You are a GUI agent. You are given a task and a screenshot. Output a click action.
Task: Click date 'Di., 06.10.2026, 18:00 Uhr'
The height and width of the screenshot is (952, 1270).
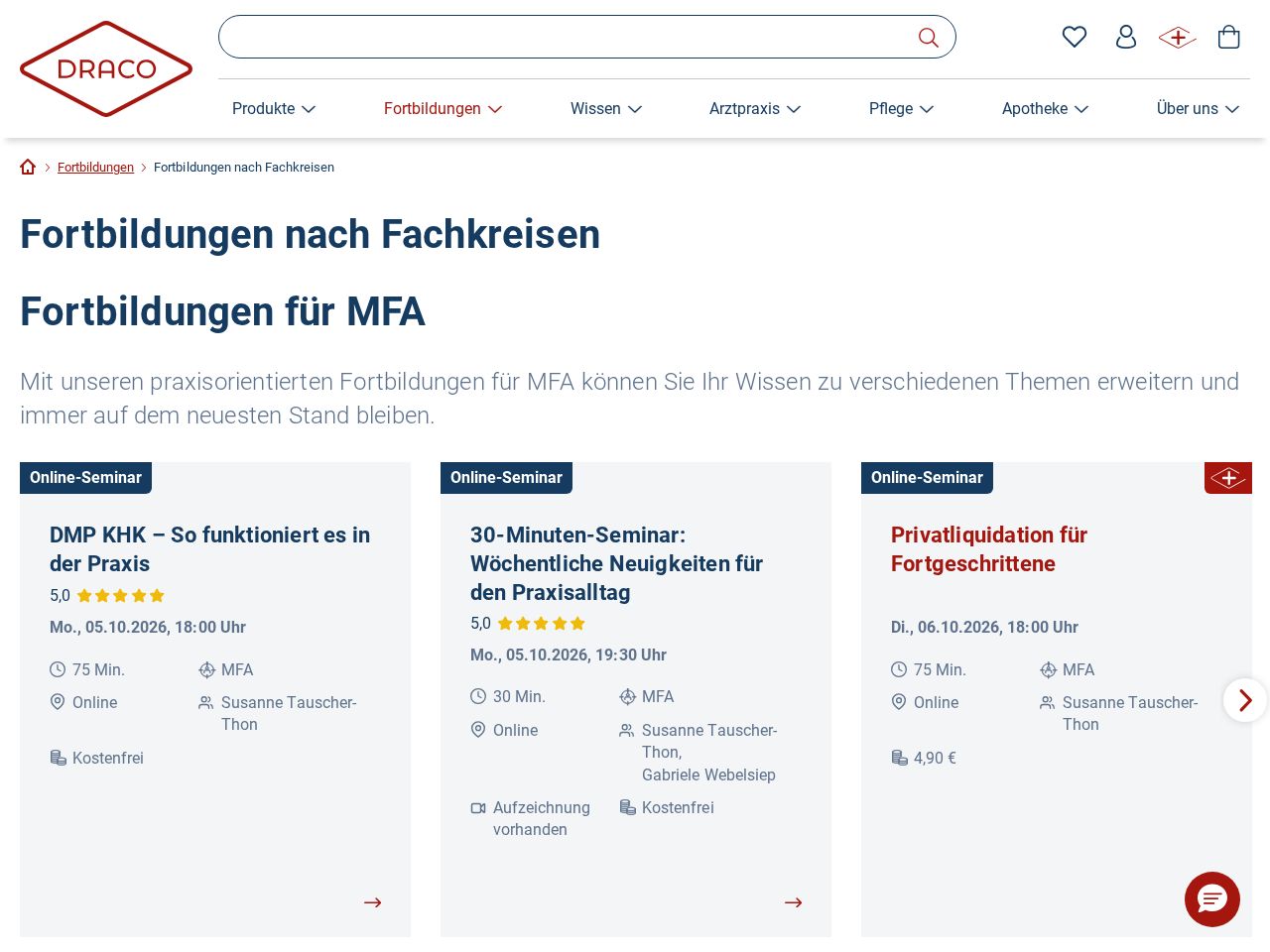coord(984,627)
